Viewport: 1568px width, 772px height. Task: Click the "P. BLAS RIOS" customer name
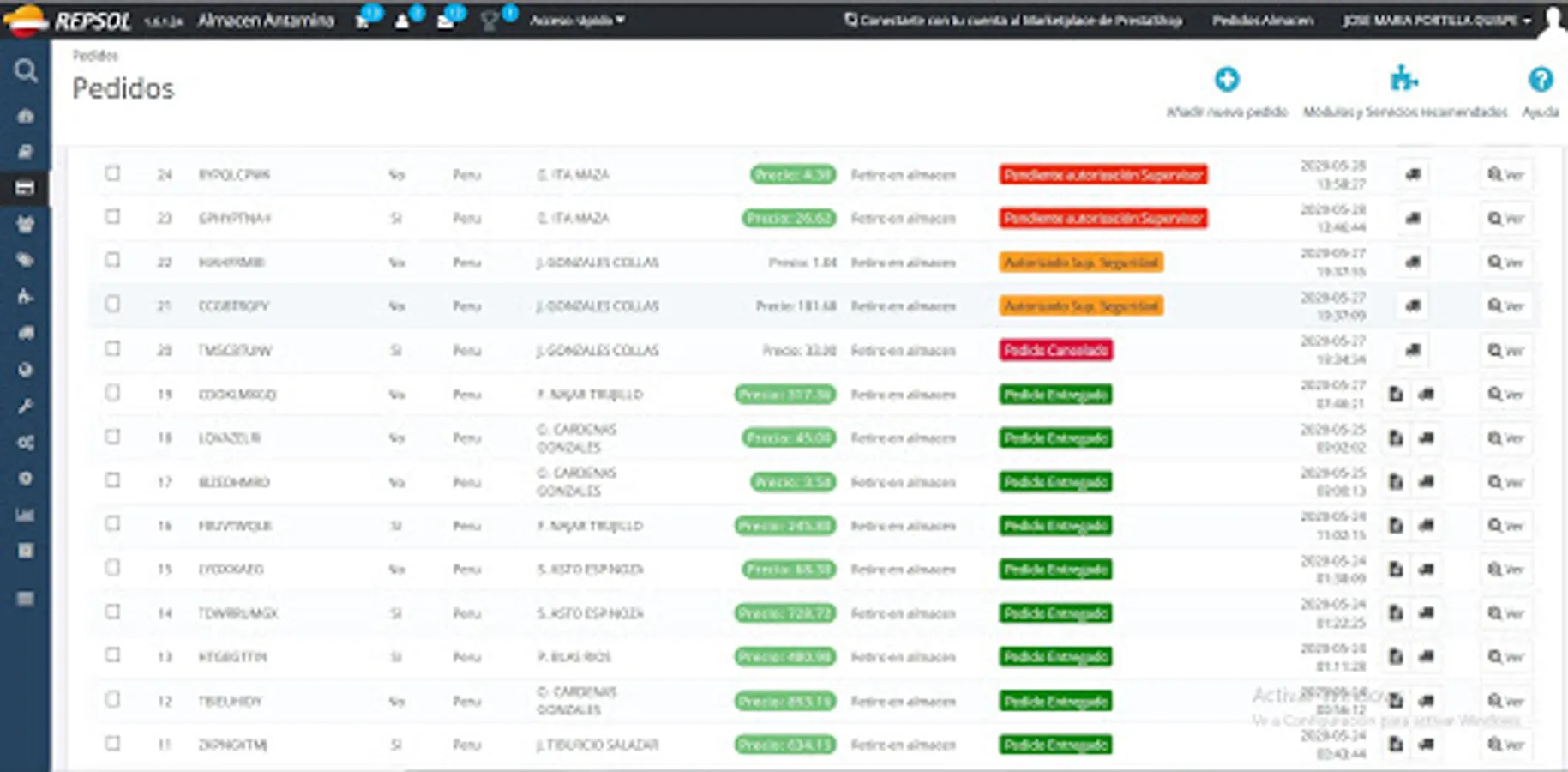coord(574,657)
